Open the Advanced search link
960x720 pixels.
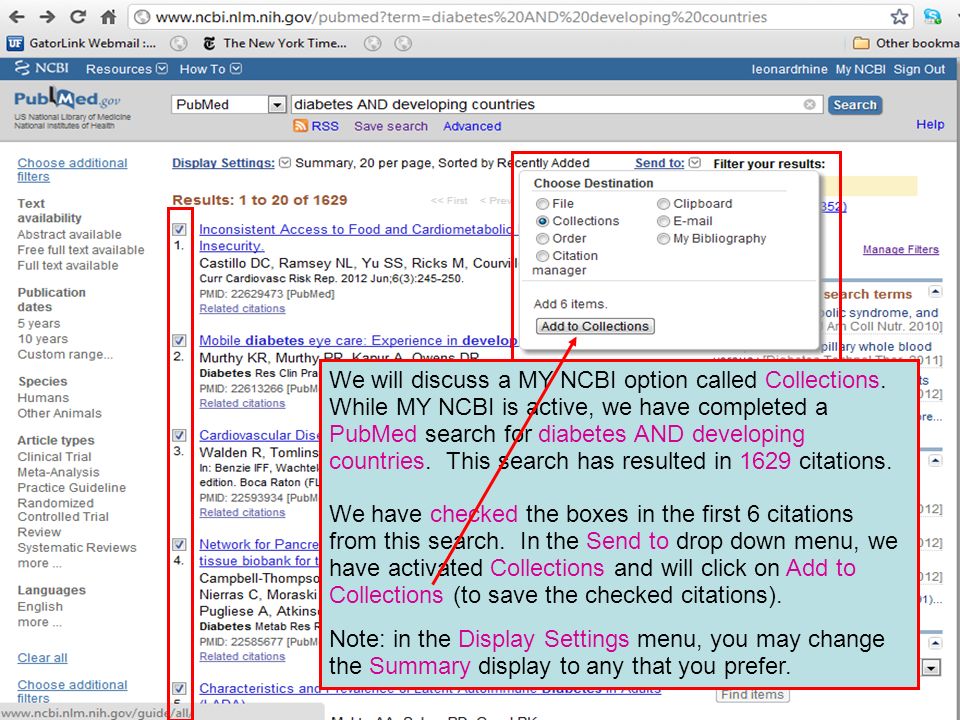pos(472,126)
